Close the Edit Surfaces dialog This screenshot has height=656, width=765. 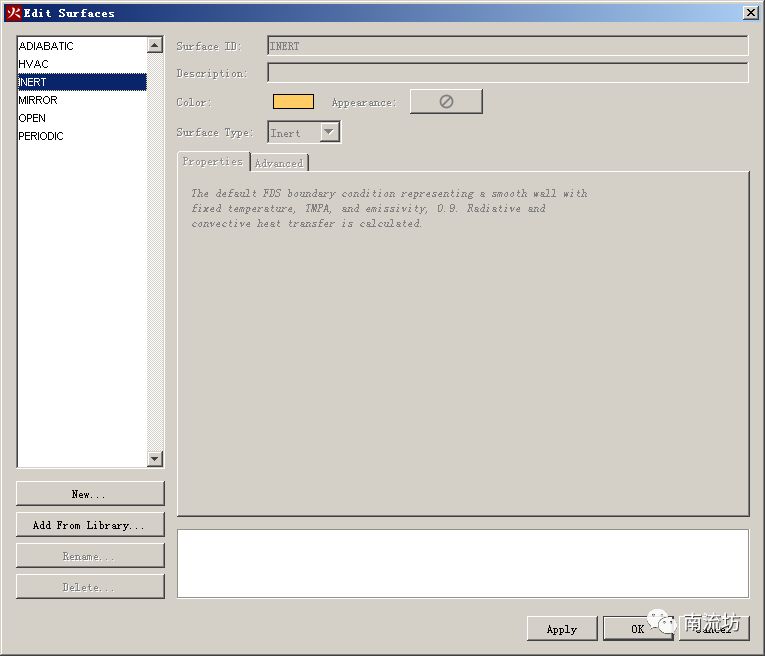[750, 13]
